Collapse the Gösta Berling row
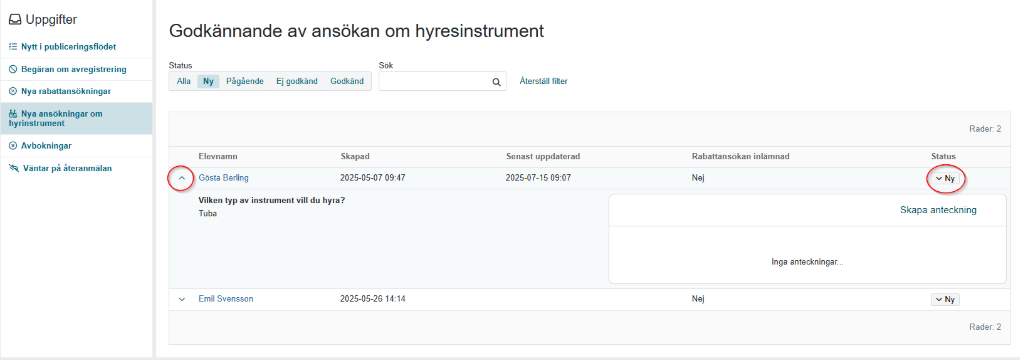1020x360 pixels. pos(182,178)
